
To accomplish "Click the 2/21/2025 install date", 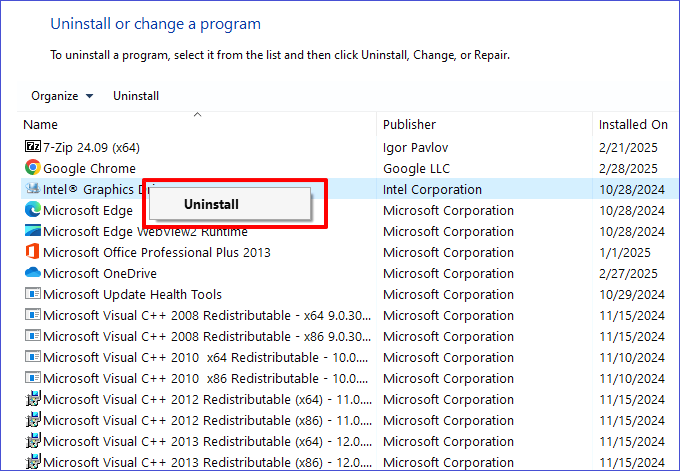I will 628,147.
